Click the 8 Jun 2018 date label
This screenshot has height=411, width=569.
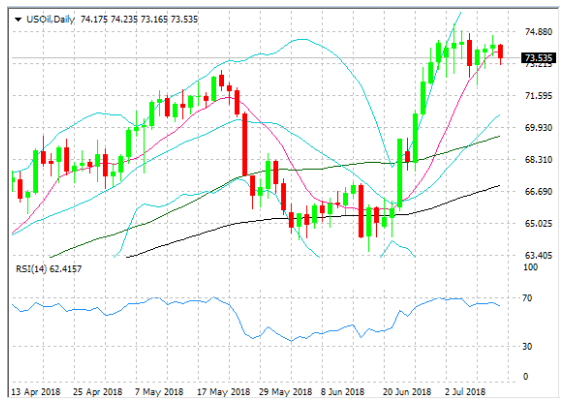[343, 392]
